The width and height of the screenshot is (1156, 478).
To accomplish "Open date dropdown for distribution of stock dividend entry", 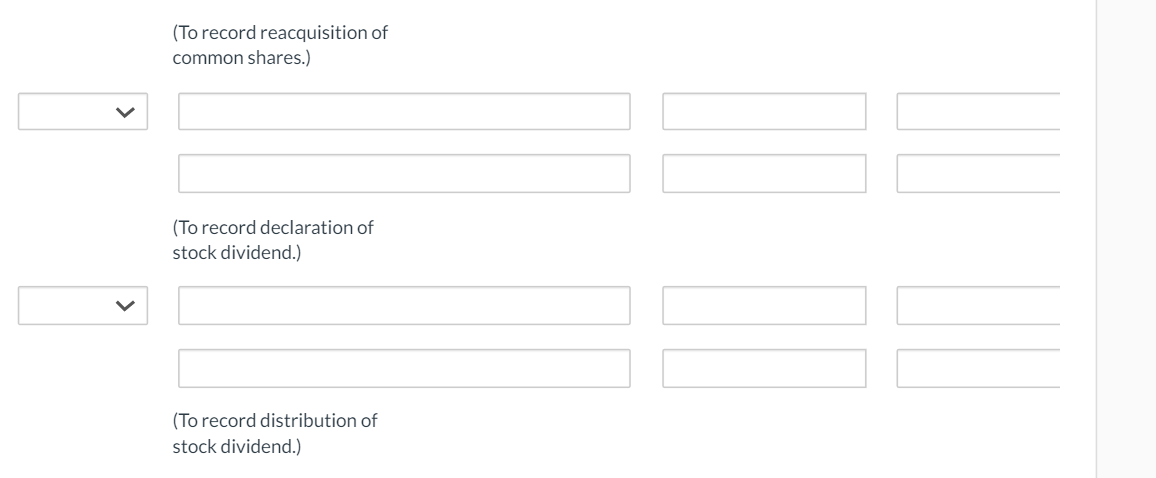I will coord(82,306).
